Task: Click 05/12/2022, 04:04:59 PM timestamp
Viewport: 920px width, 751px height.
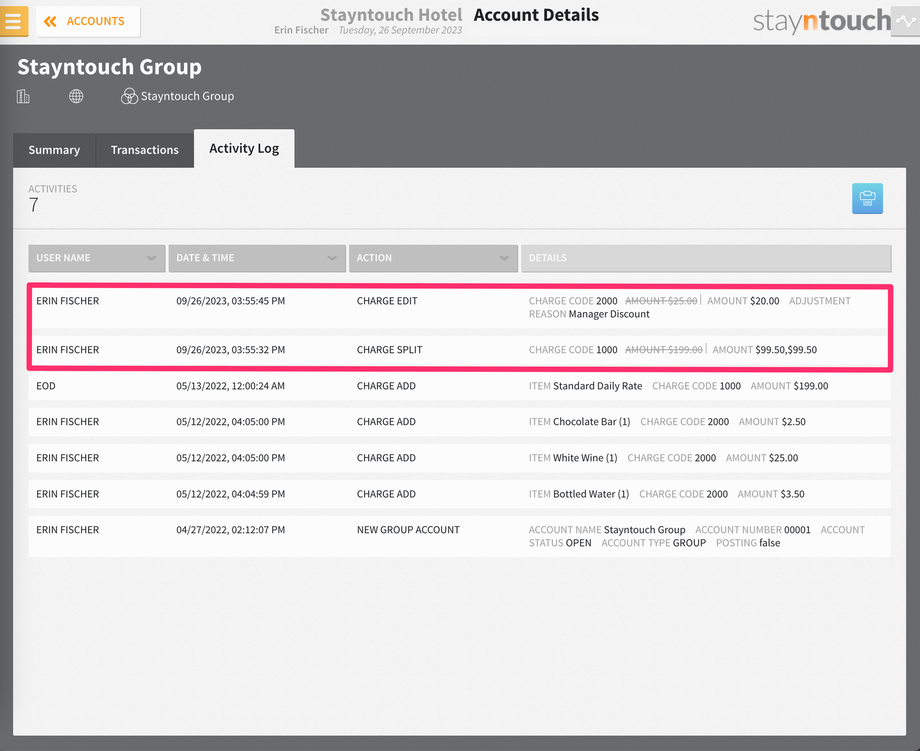Action: coord(231,494)
